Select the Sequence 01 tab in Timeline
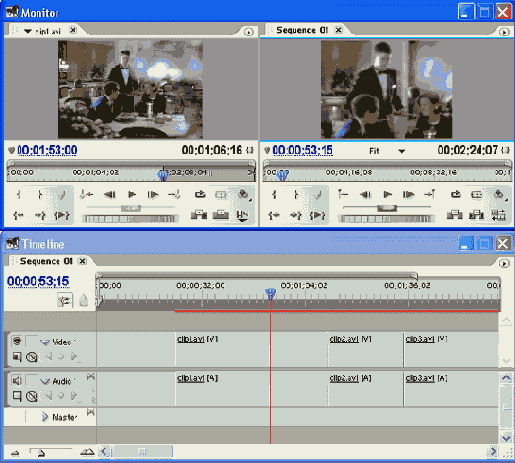Viewport: 515px width, 463px height. [x=46, y=261]
